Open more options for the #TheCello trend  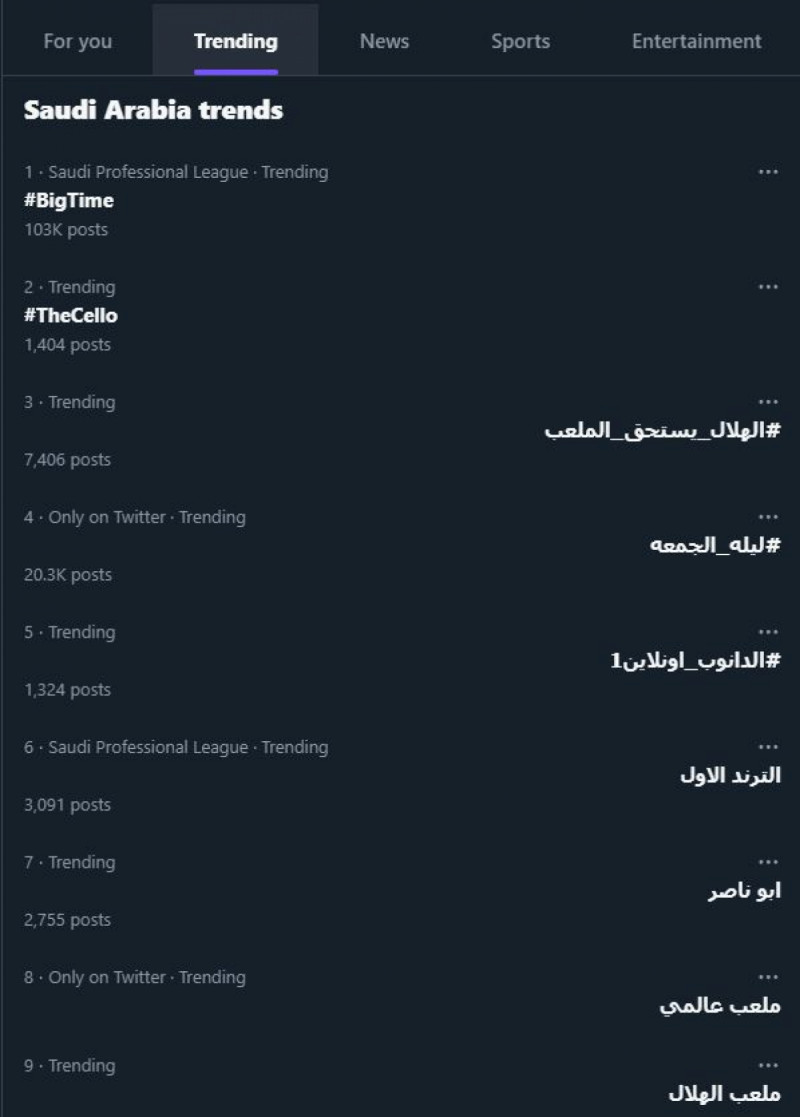(x=768, y=286)
